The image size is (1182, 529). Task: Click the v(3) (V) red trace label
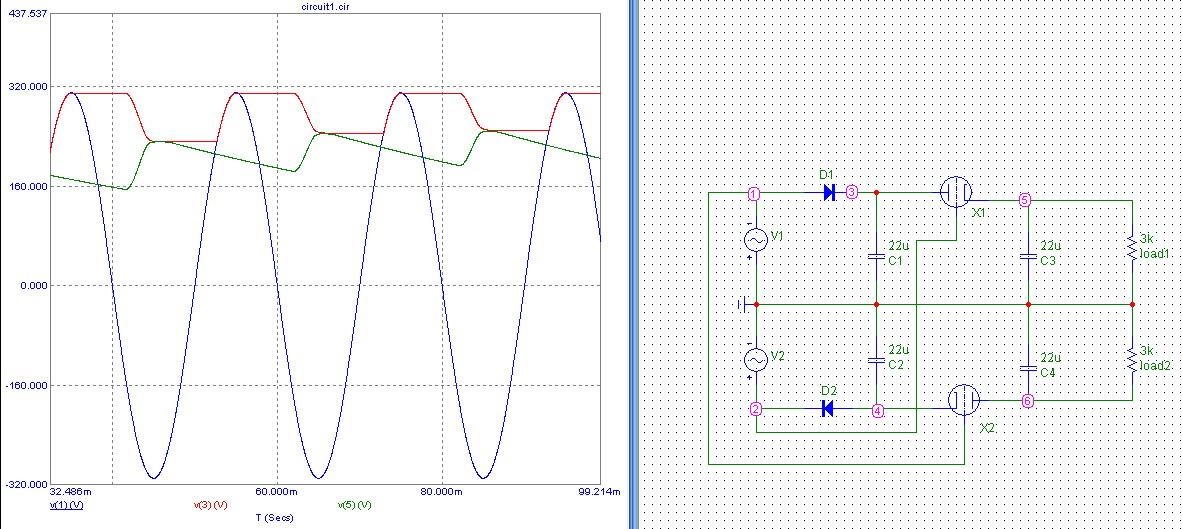pyautogui.click(x=210, y=504)
